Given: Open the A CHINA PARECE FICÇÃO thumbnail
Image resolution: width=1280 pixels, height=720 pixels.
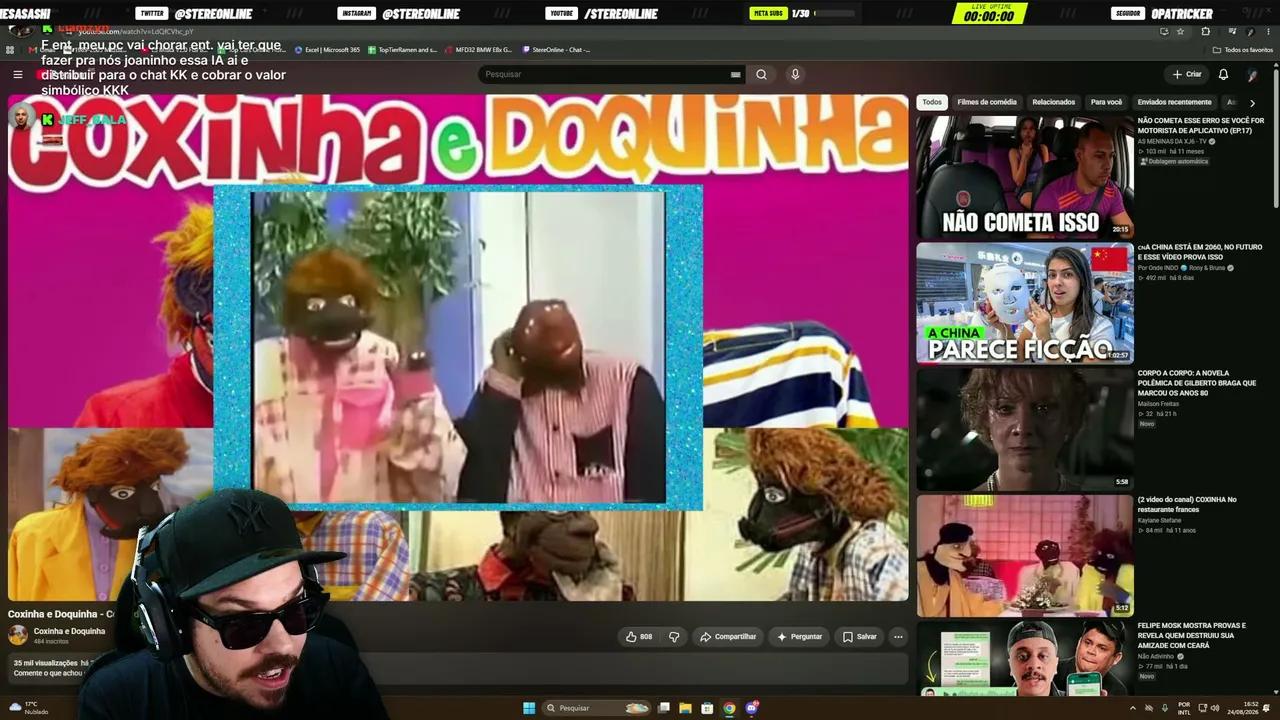Looking at the screenshot, I should coord(1025,302).
